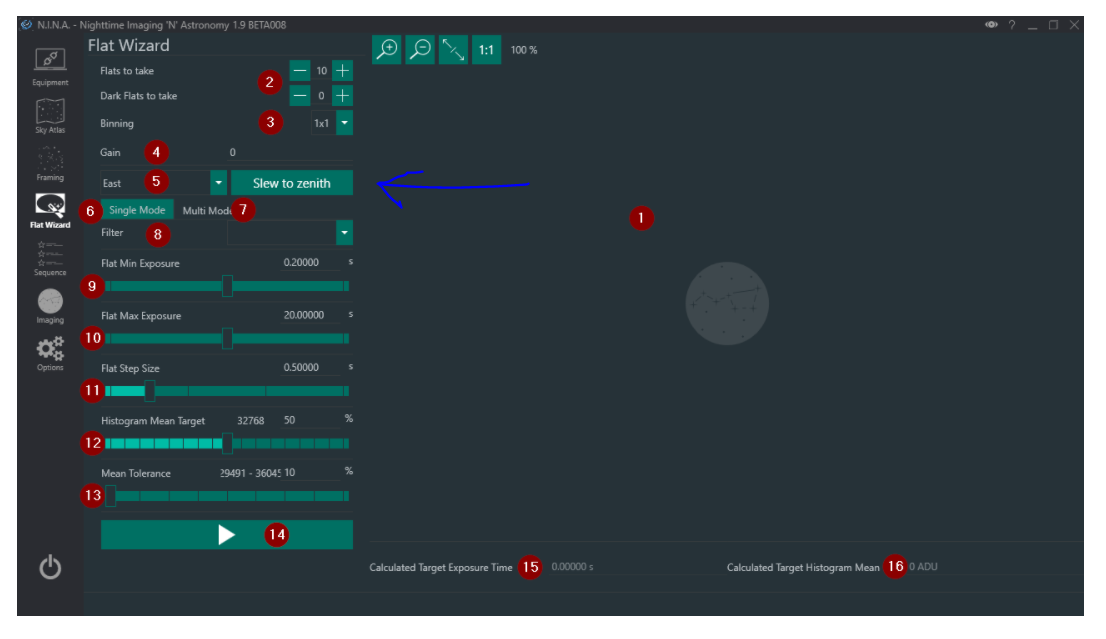Click the Calculated Target Histogram Mean value
1106x639 pixels.
(x=923, y=566)
